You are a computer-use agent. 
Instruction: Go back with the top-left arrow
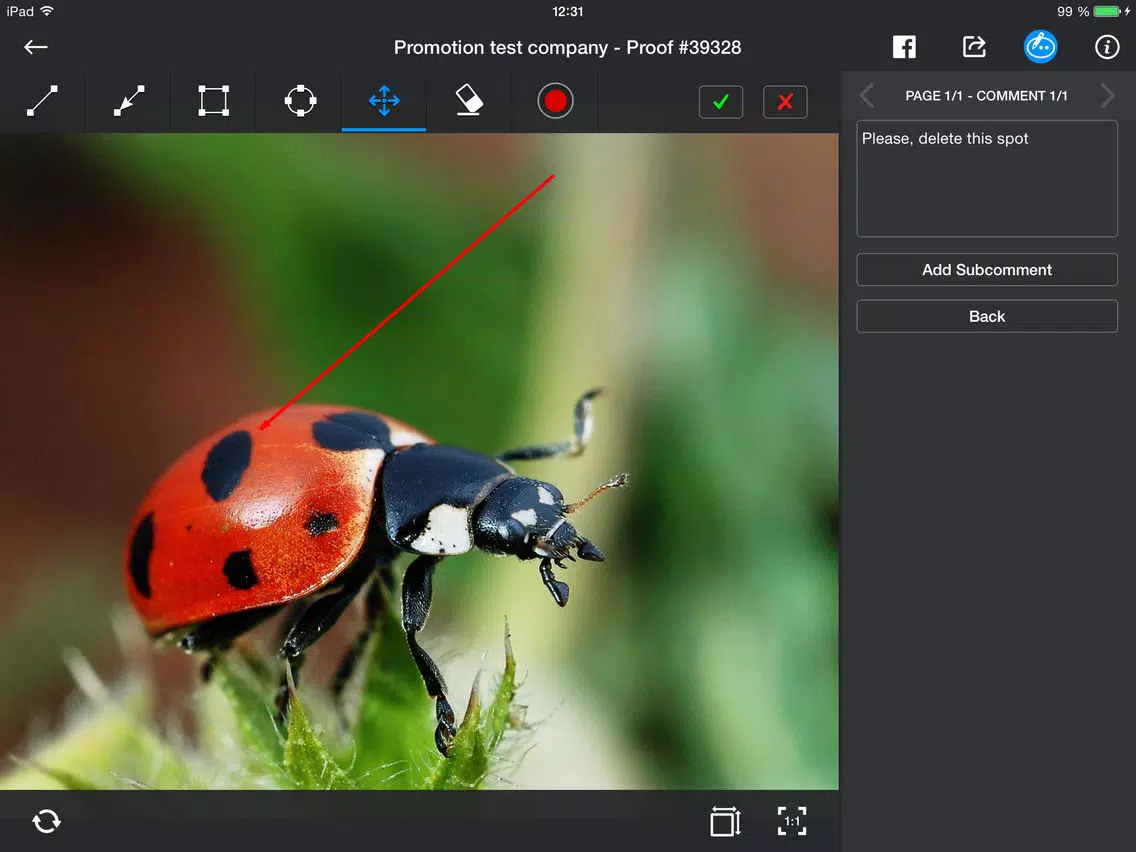click(x=36, y=47)
